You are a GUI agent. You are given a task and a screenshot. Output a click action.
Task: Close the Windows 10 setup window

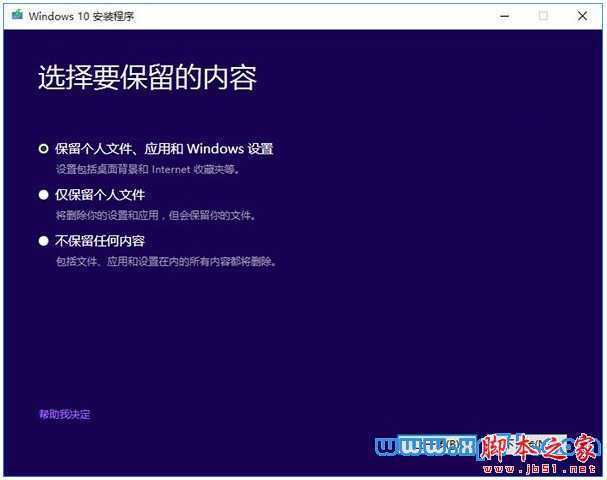[582, 16]
